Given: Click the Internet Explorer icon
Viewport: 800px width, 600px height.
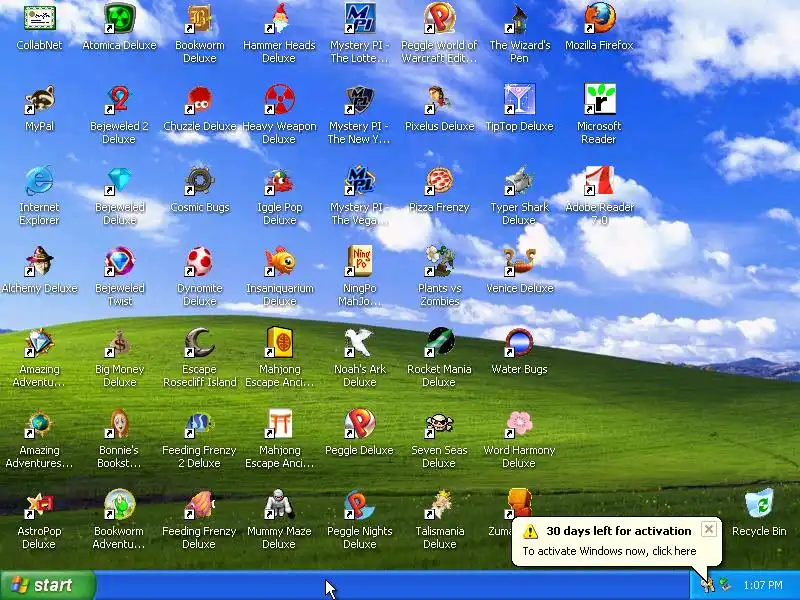Looking at the screenshot, I should tap(39, 180).
